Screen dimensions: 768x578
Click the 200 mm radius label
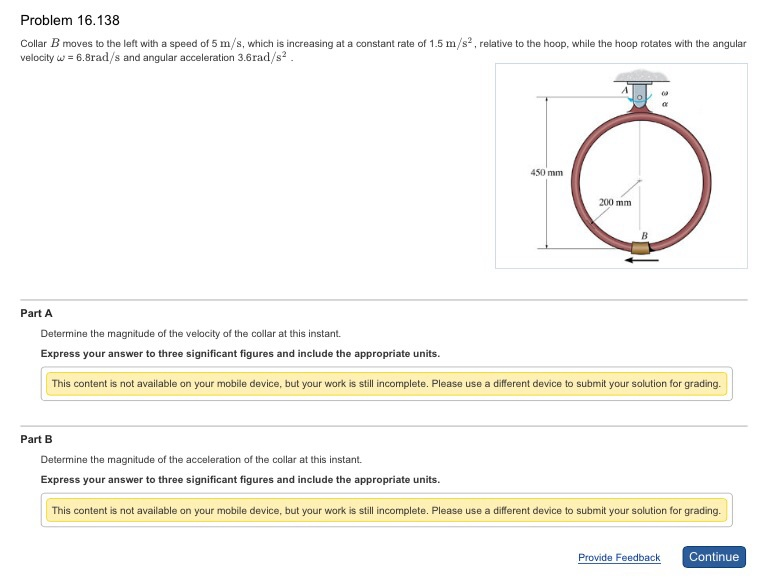(616, 202)
